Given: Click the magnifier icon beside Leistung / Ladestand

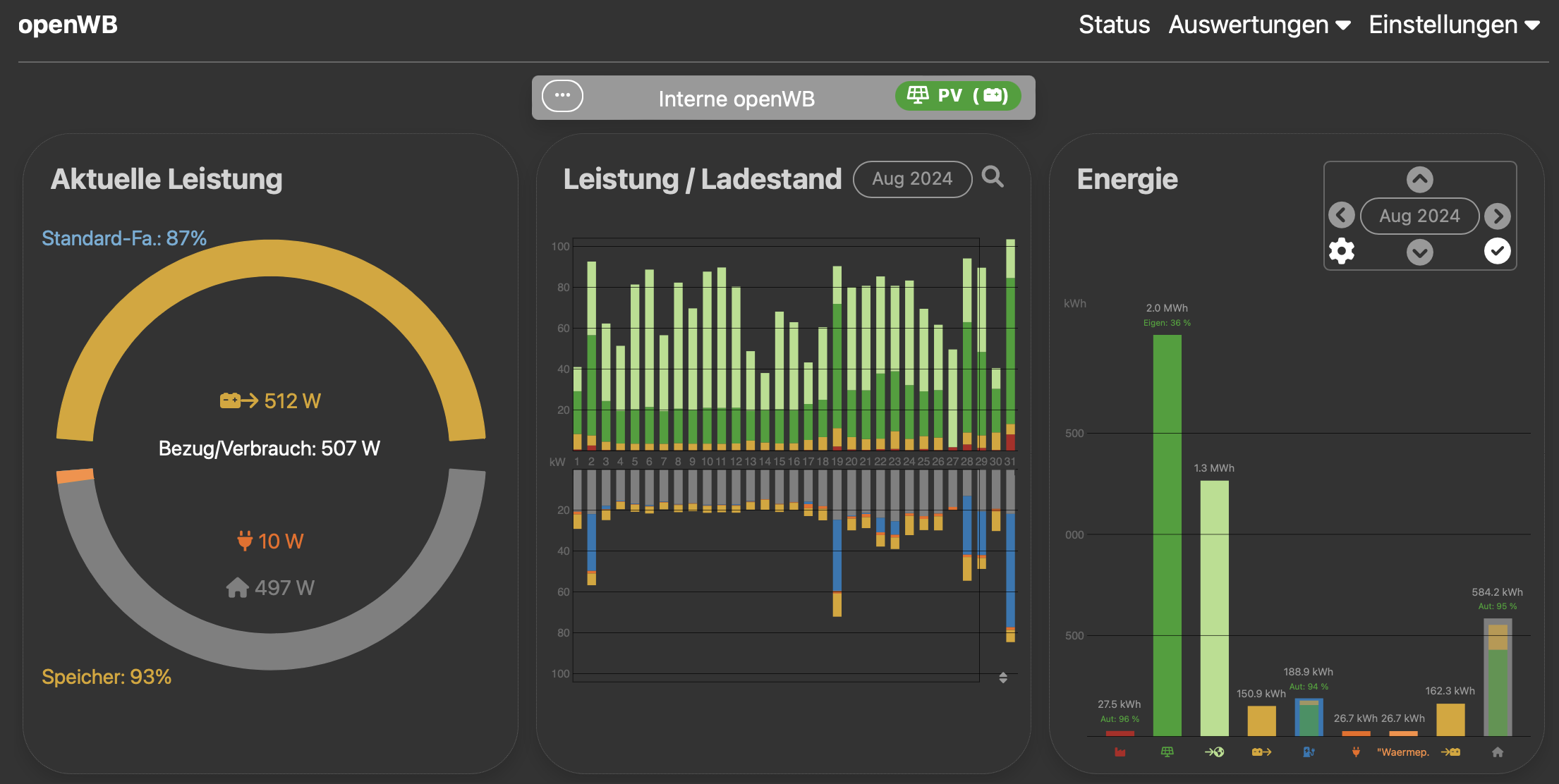Looking at the screenshot, I should 993,176.
